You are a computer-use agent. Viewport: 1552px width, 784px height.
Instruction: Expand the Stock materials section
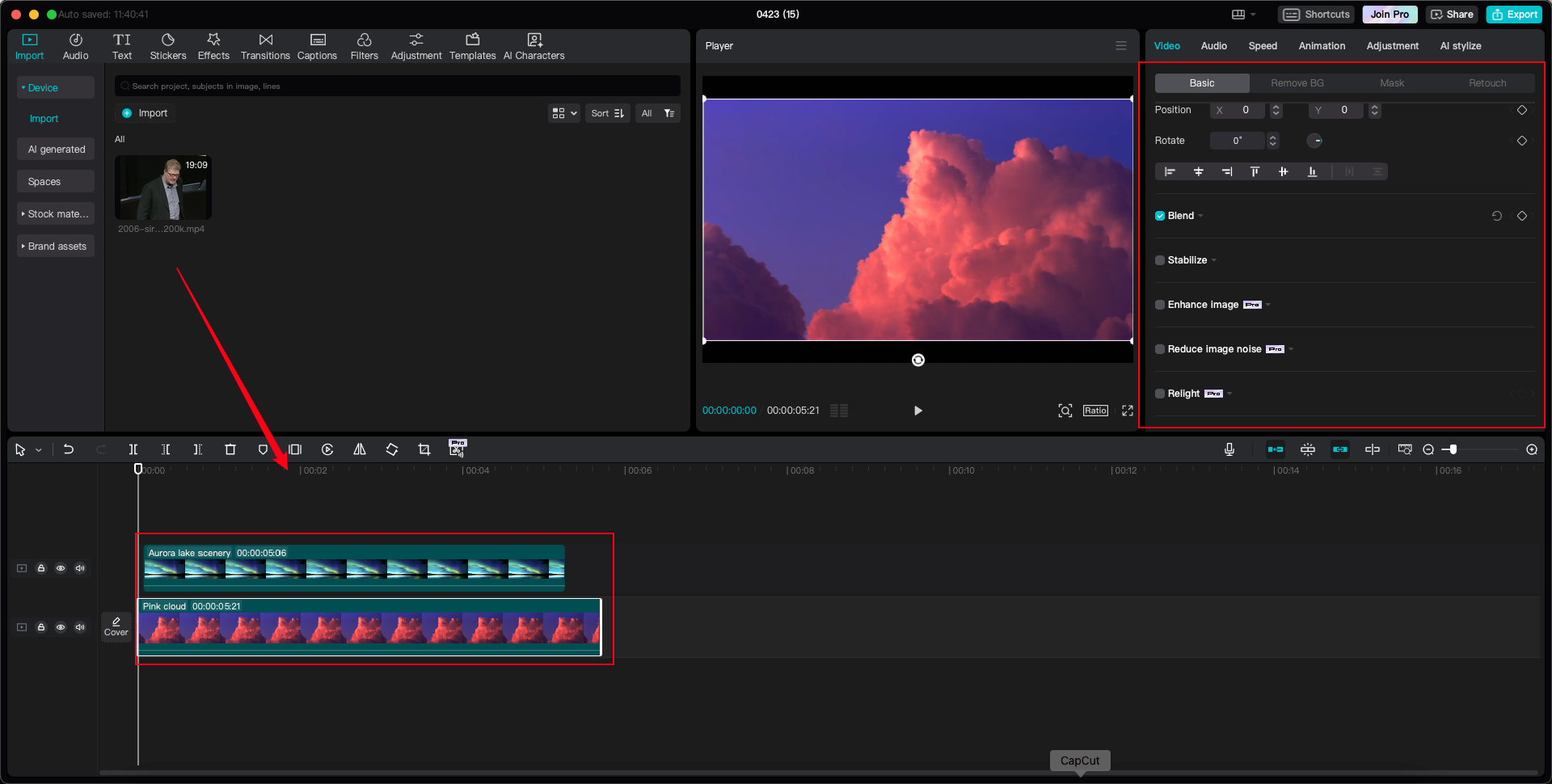(x=55, y=213)
